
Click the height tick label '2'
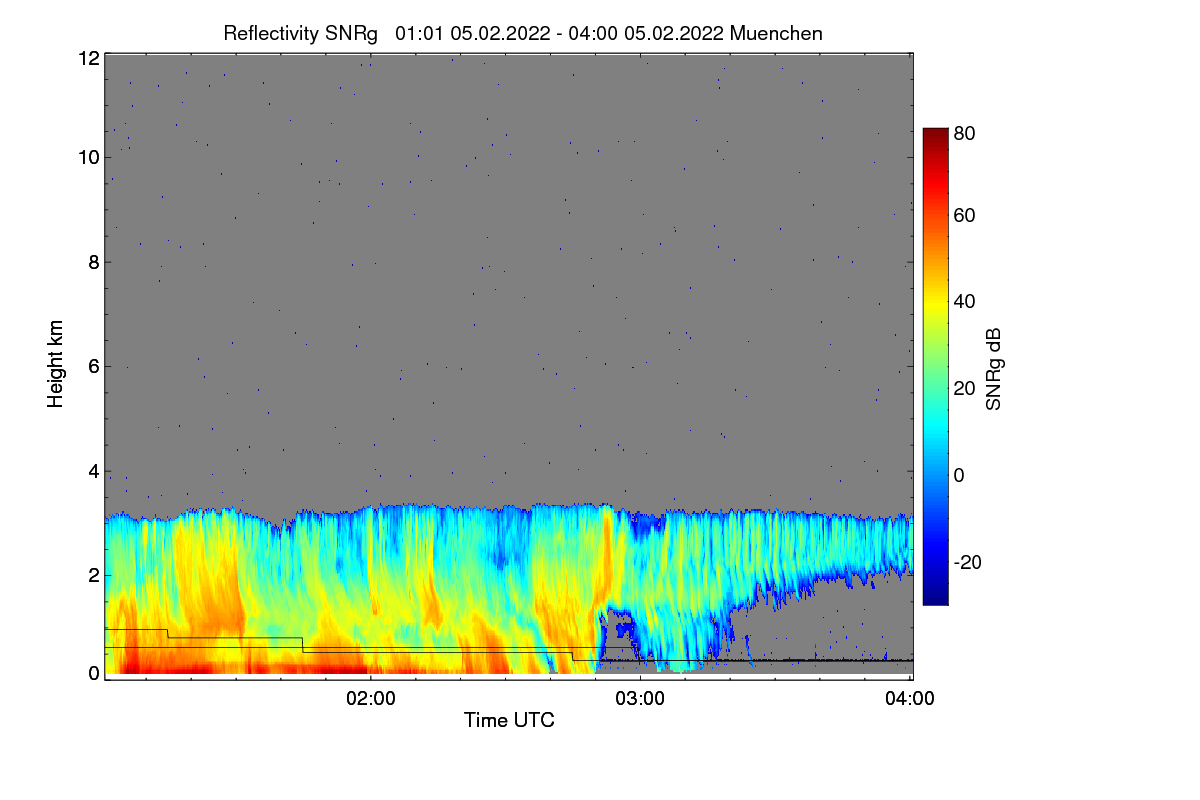coord(93,575)
